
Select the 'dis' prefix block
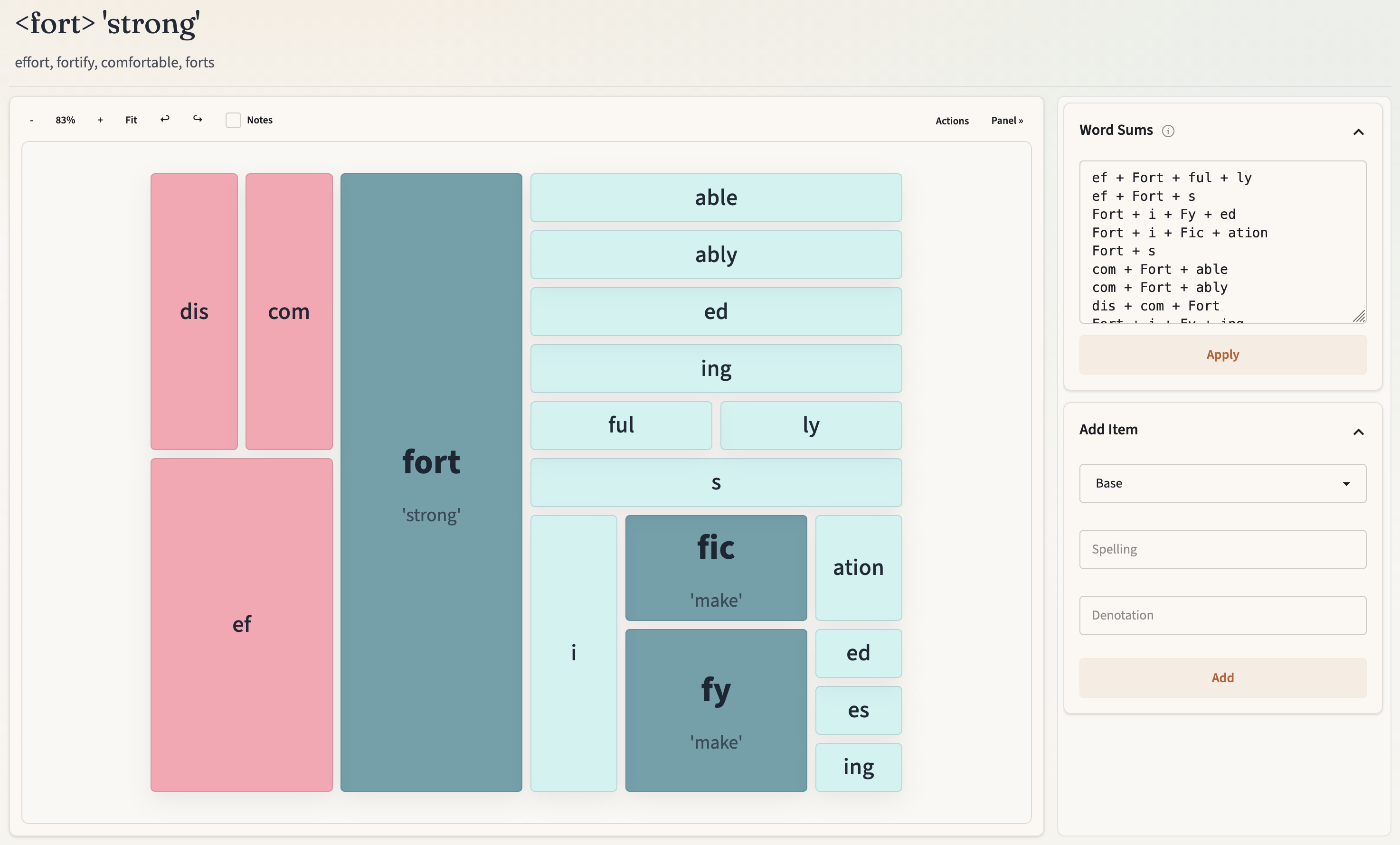pos(194,311)
